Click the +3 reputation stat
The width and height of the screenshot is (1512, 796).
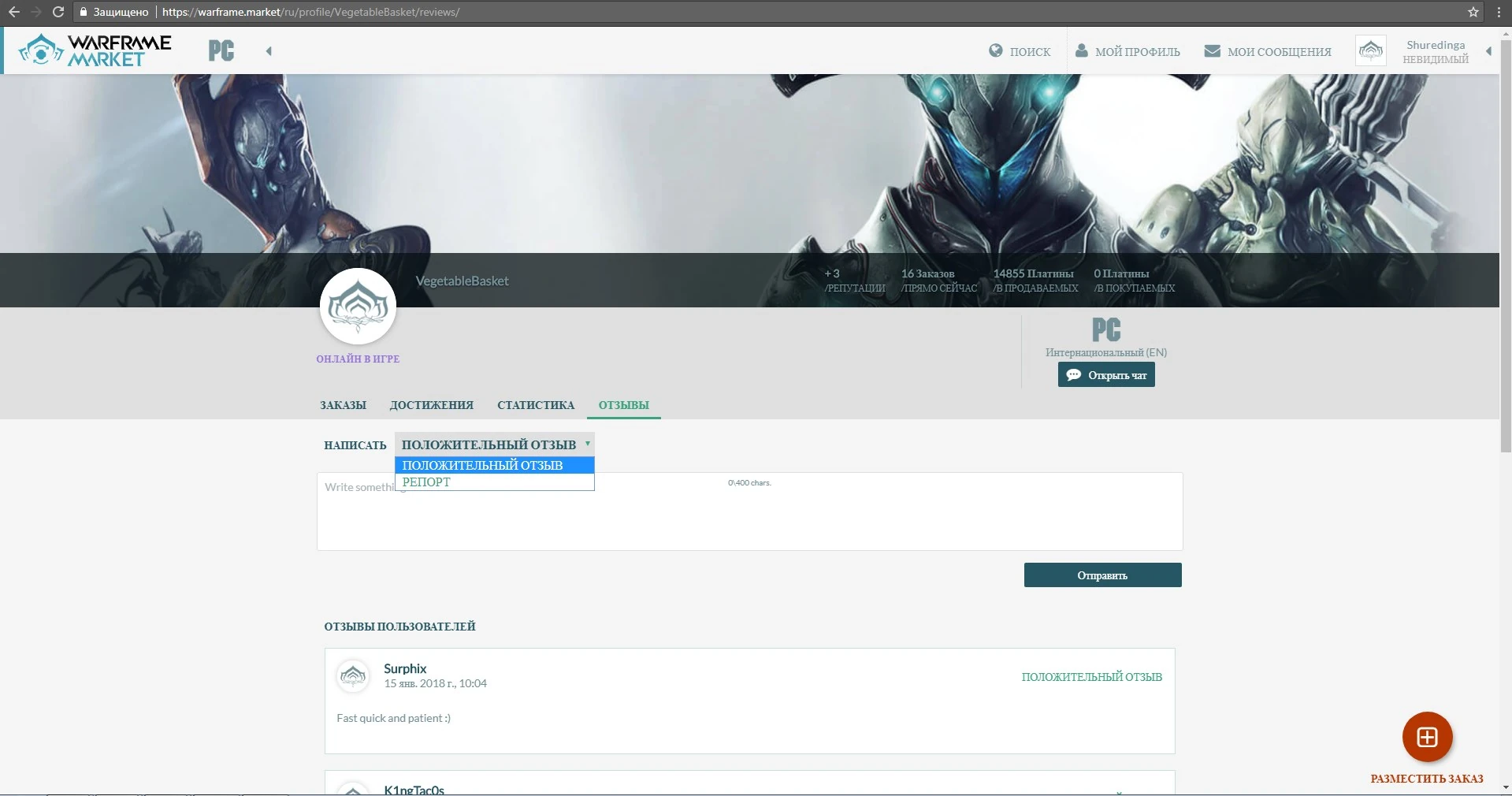coord(855,281)
